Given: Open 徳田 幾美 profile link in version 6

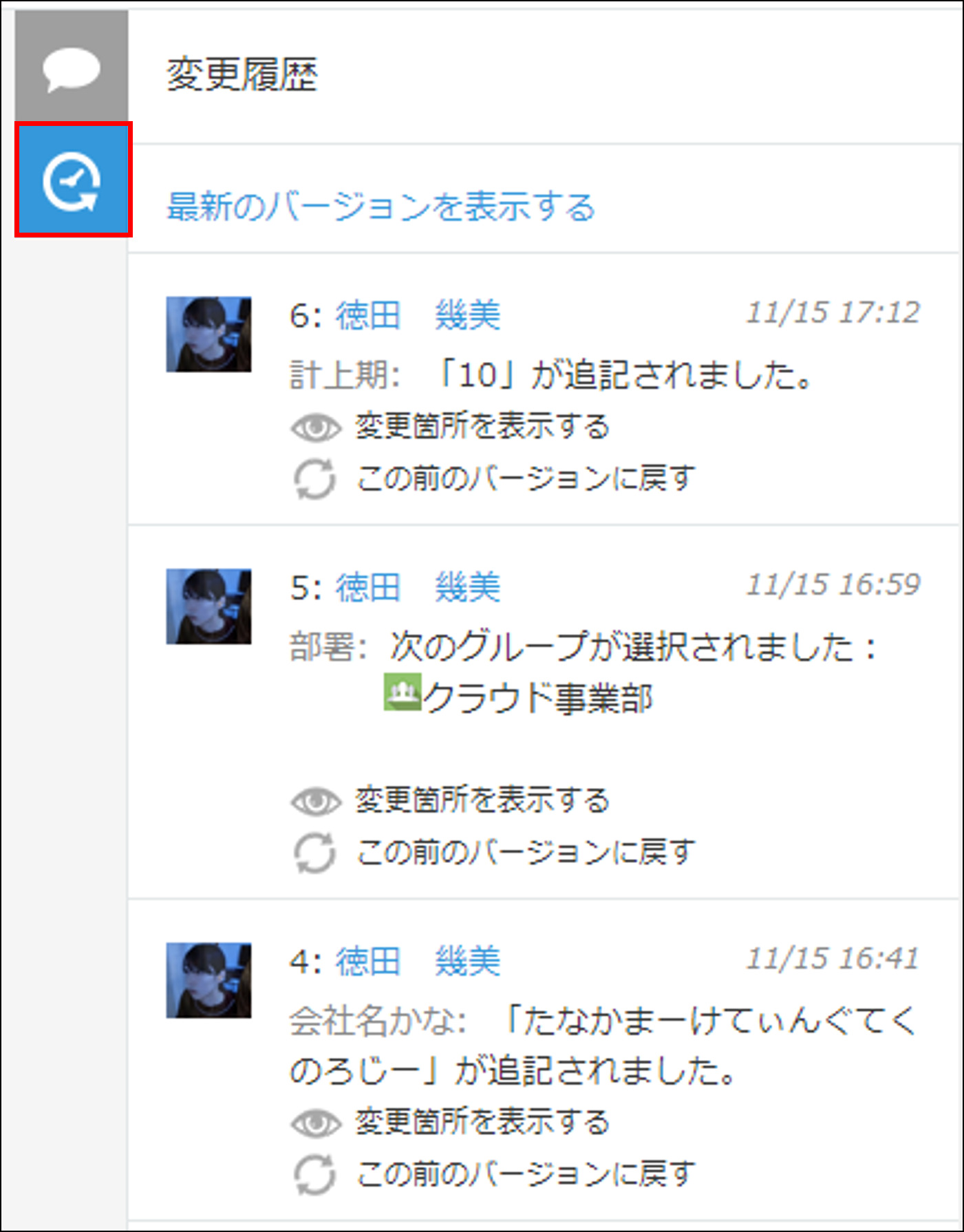Looking at the screenshot, I should 418,316.
